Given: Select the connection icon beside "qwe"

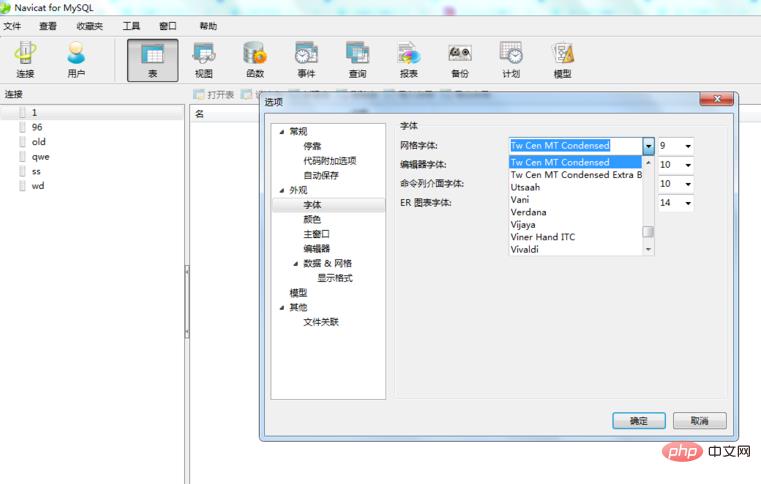Looking at the screenshot, I should [x=22, y=156].
